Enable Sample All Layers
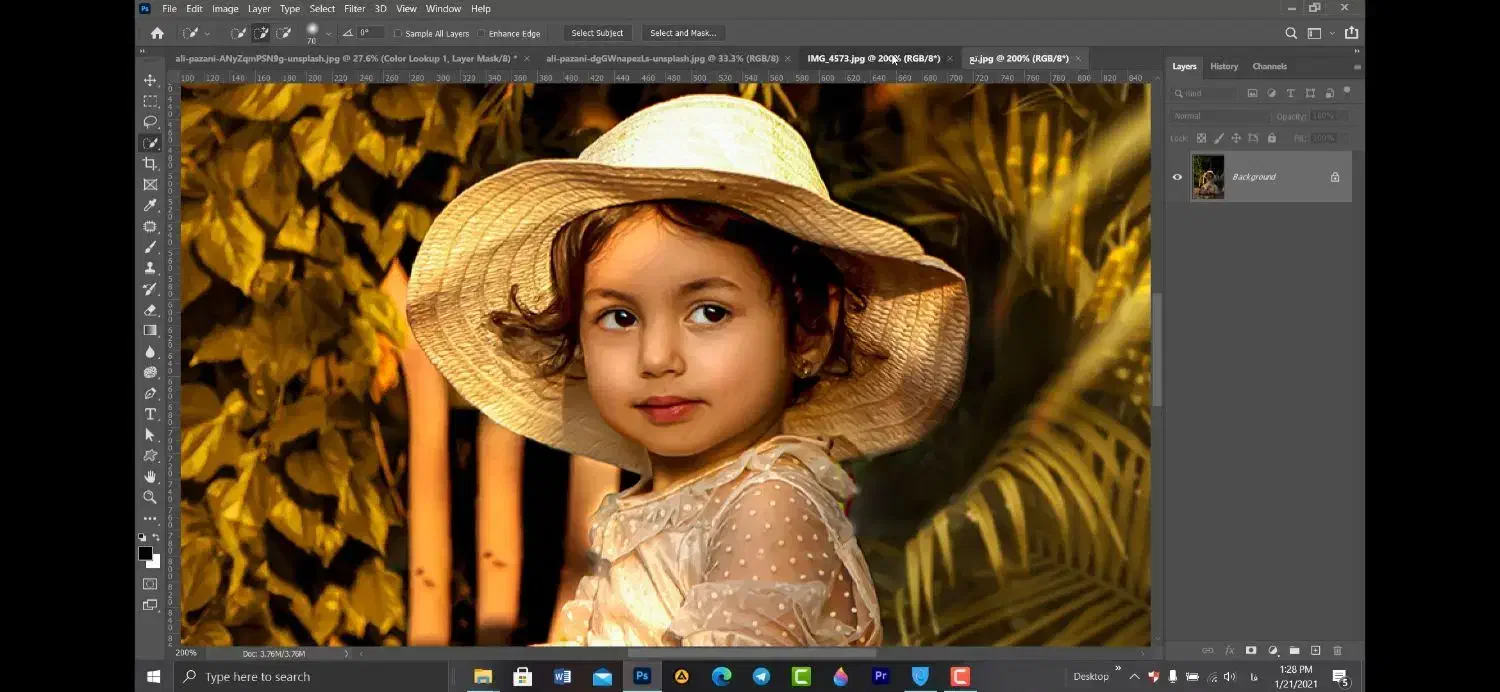Viewport: 1500px width, 692px height. point(399,32)
